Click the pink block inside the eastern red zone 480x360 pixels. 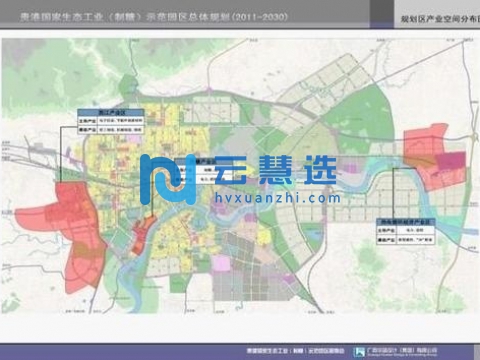tap(451, 160)
